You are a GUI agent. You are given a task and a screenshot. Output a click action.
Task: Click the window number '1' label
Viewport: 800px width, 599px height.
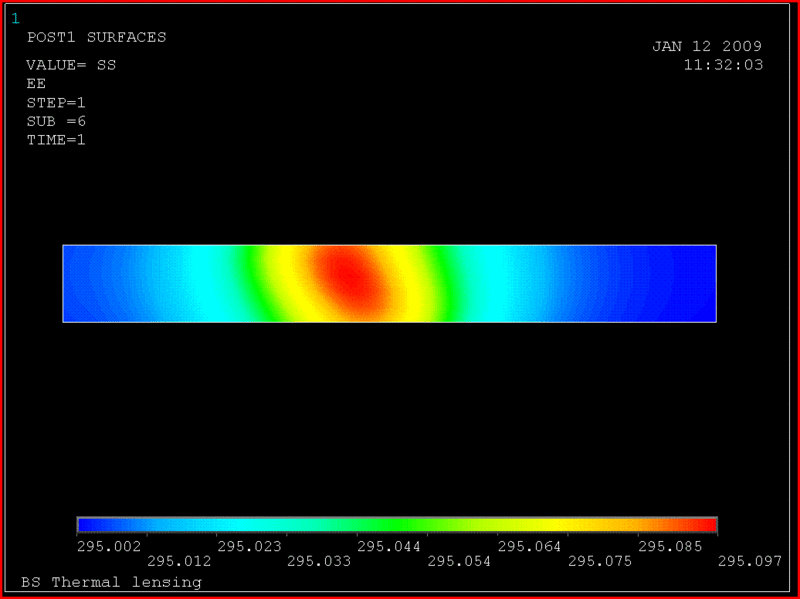tap(15, 19)
